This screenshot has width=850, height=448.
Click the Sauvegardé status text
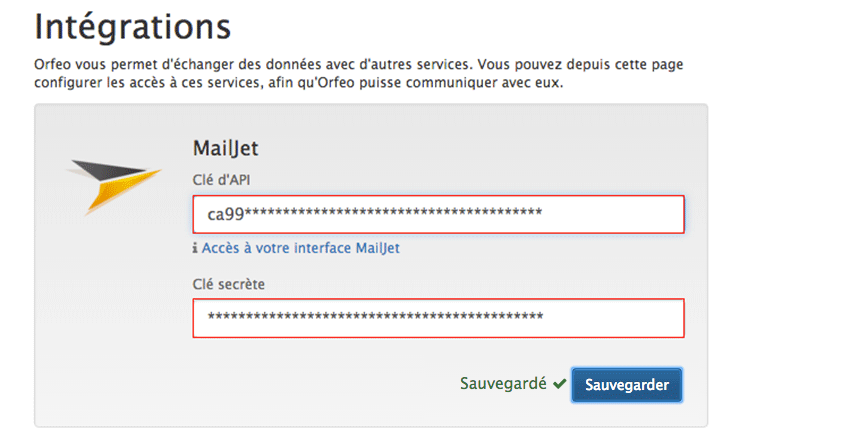click(x=502, y=384)
